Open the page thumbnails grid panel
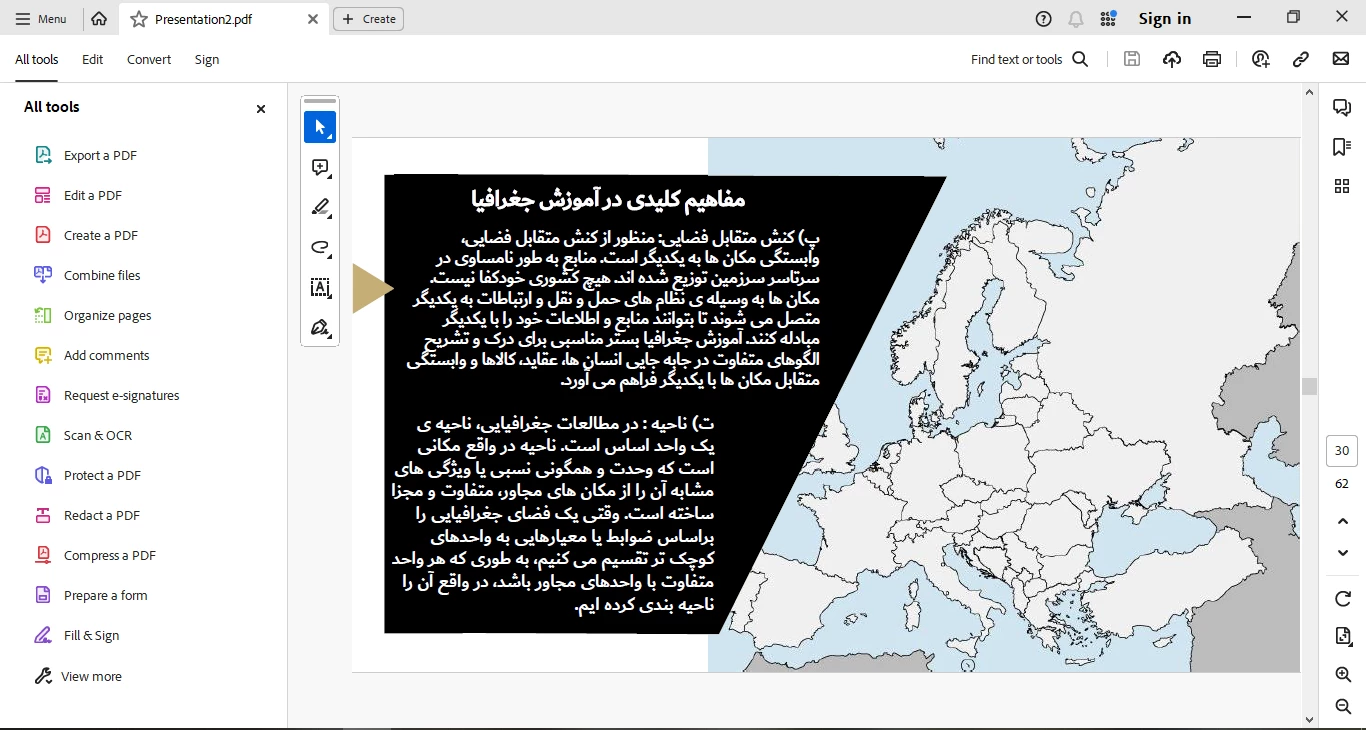This screenshot has height=730, width=1366. click(1342, 186)
